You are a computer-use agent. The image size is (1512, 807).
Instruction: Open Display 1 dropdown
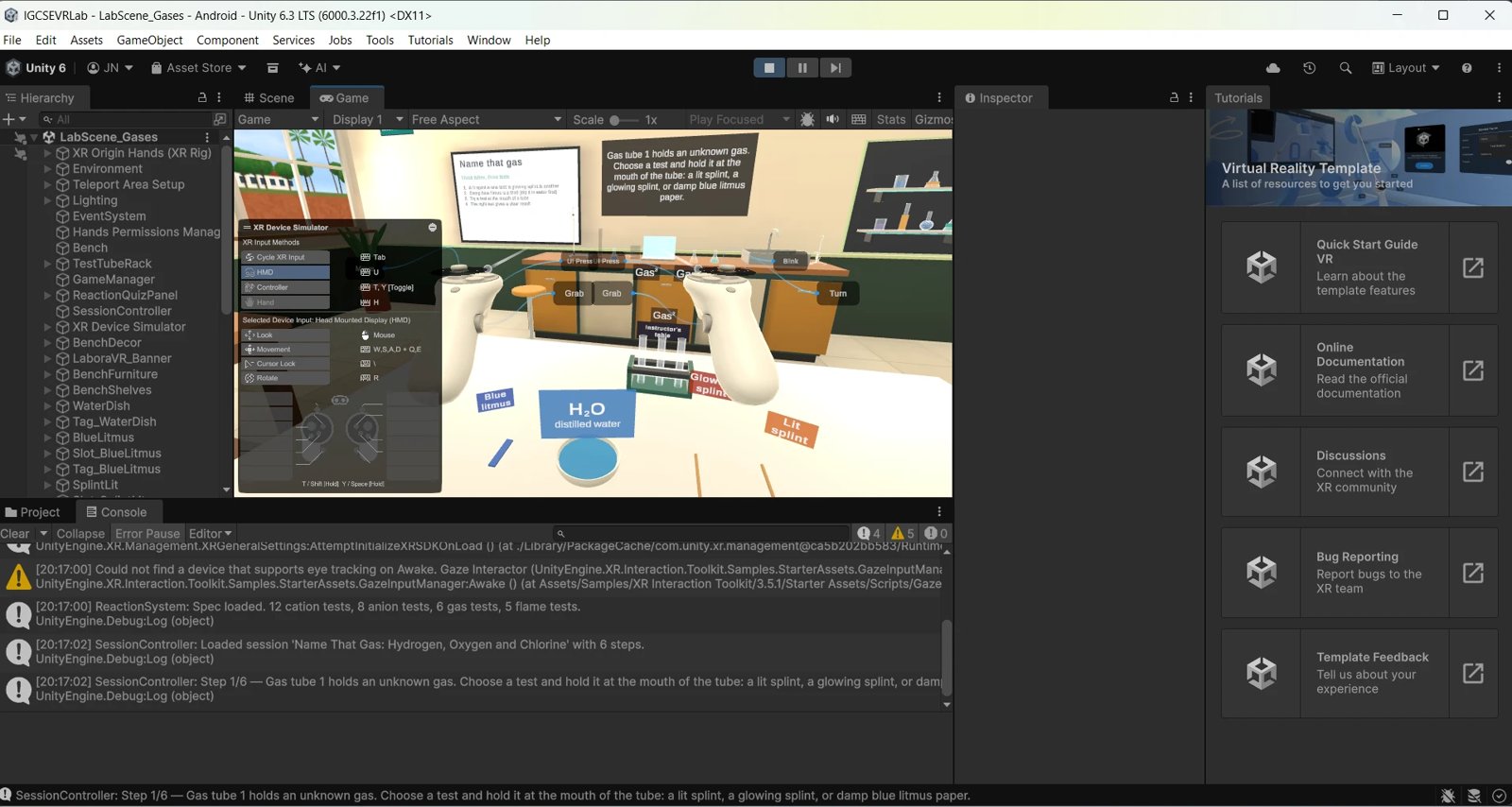click(368, 119)
